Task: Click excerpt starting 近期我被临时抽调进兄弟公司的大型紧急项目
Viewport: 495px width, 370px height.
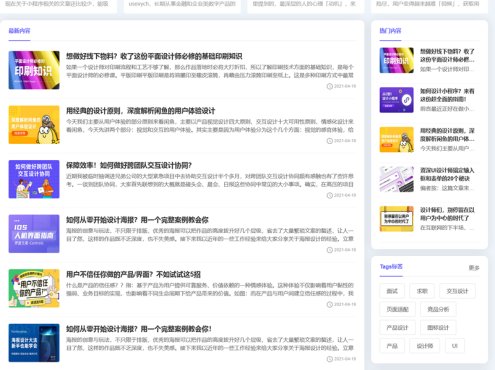Action: click(x=210, y=180)
